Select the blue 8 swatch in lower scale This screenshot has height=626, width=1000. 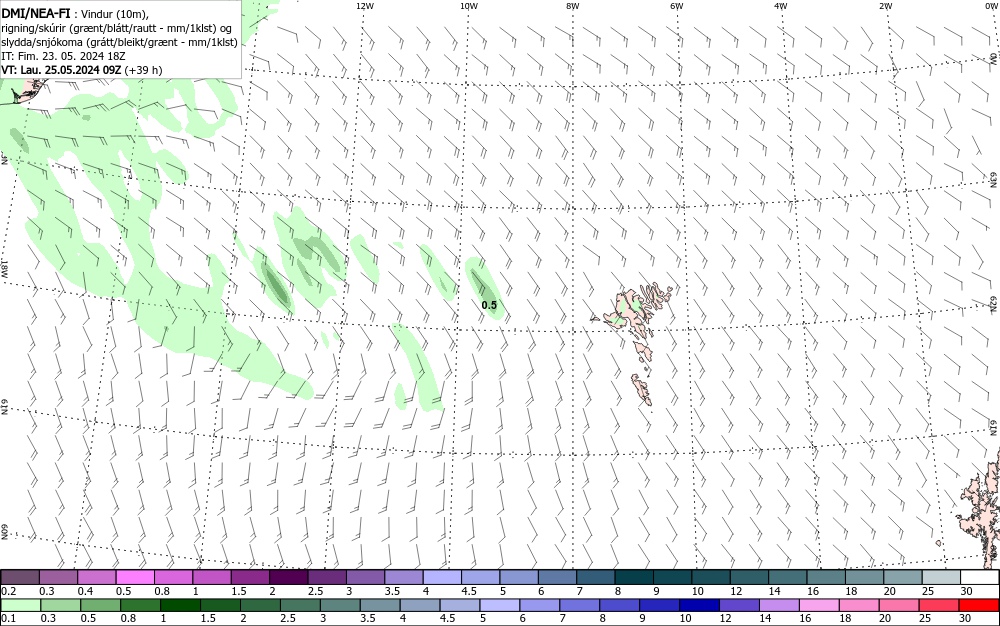[620, 605]
